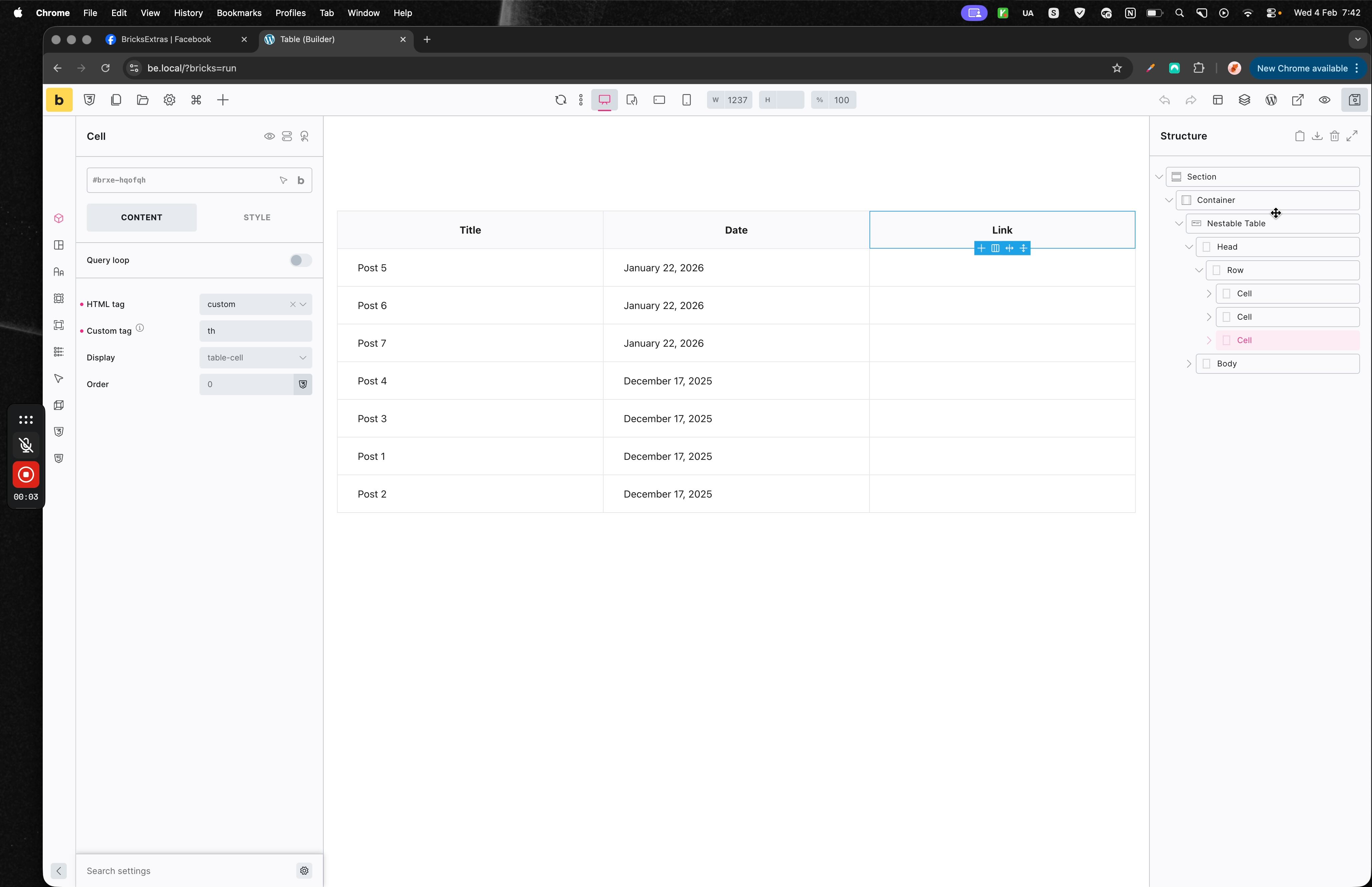Click the element conditions icon in Cell header
This screenshot has width=1372, height=887.
287,136
